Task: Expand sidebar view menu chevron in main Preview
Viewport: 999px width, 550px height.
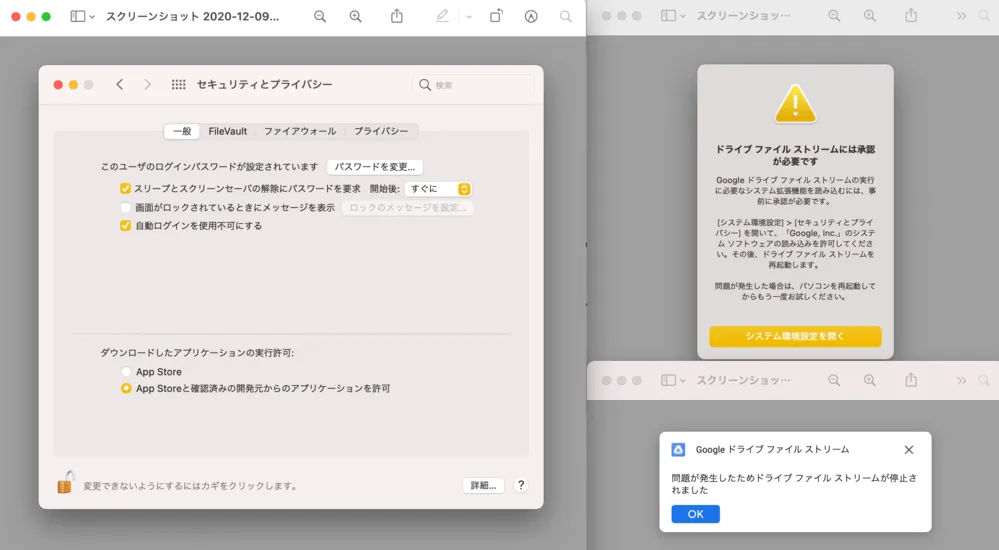Action: (x=92, y=17)
